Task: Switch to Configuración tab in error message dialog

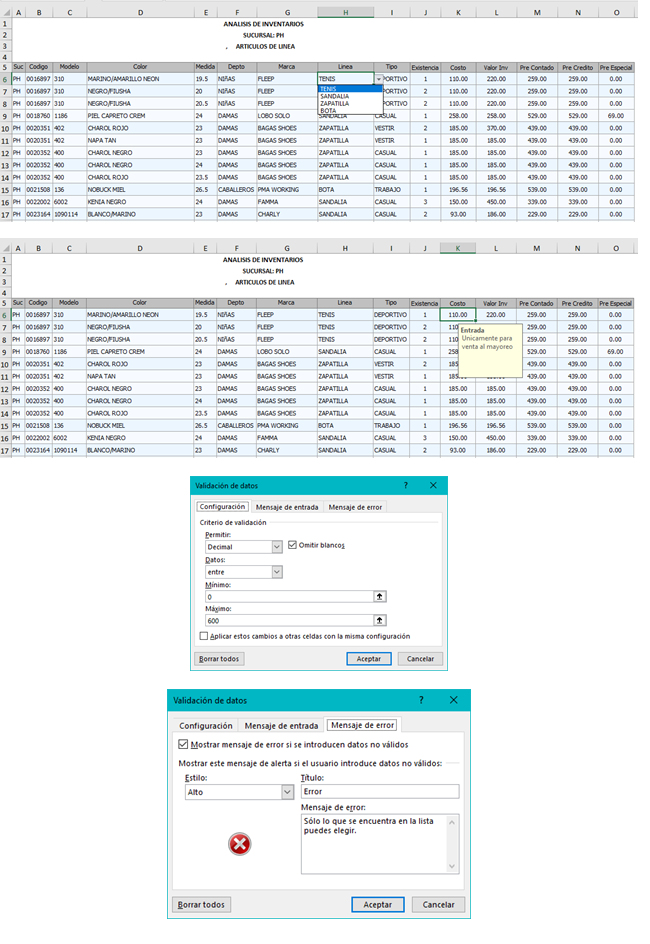Action: 206,725
